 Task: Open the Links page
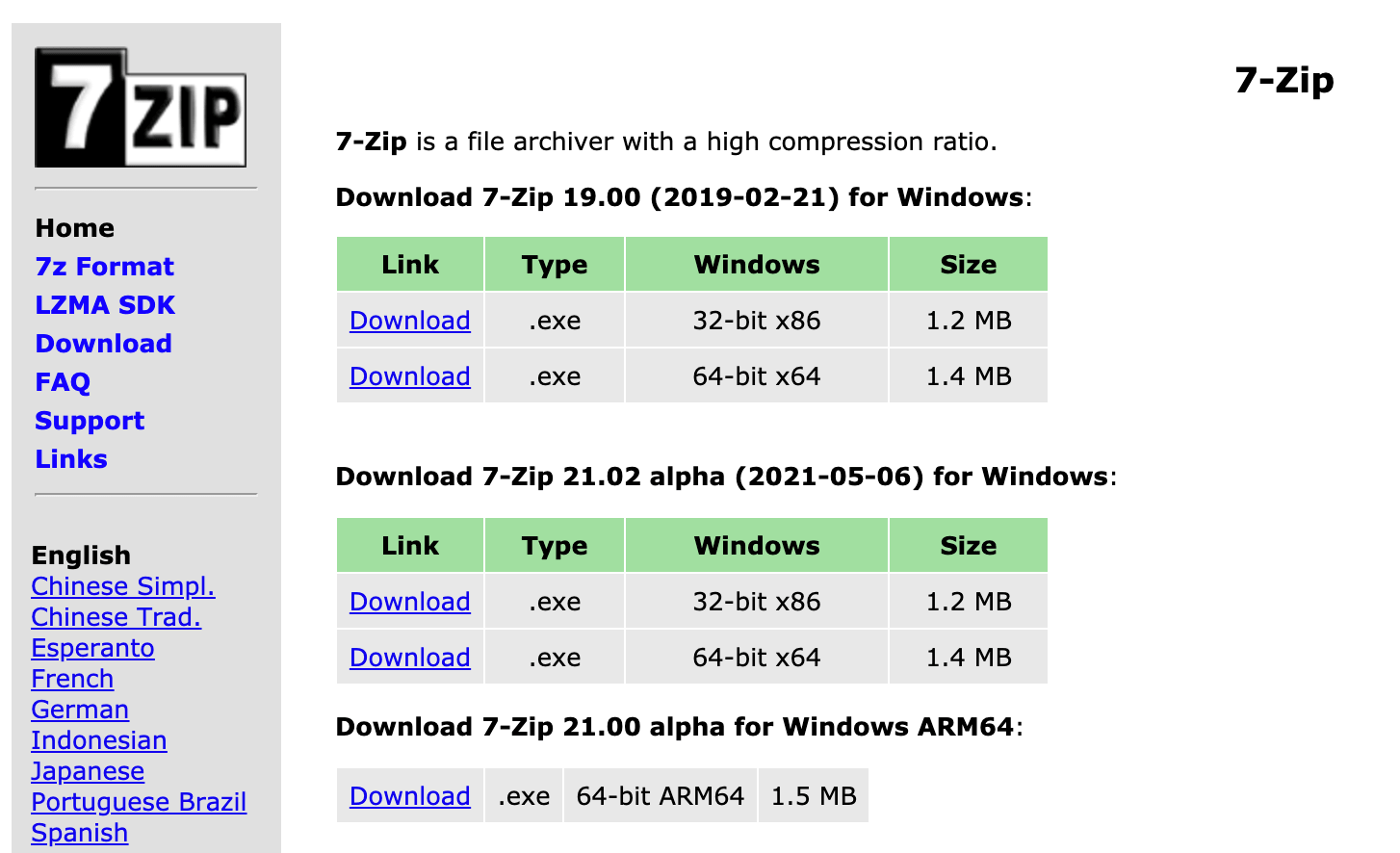pyautogui.click(x=70, y=459)
